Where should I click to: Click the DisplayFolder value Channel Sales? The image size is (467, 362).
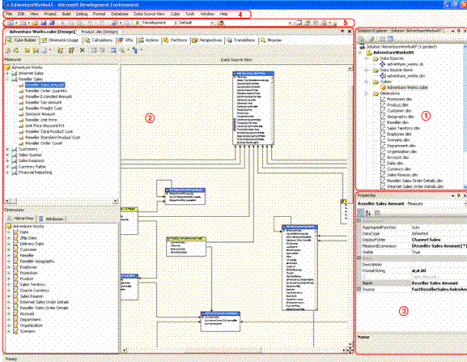click(x=426, y=240)
